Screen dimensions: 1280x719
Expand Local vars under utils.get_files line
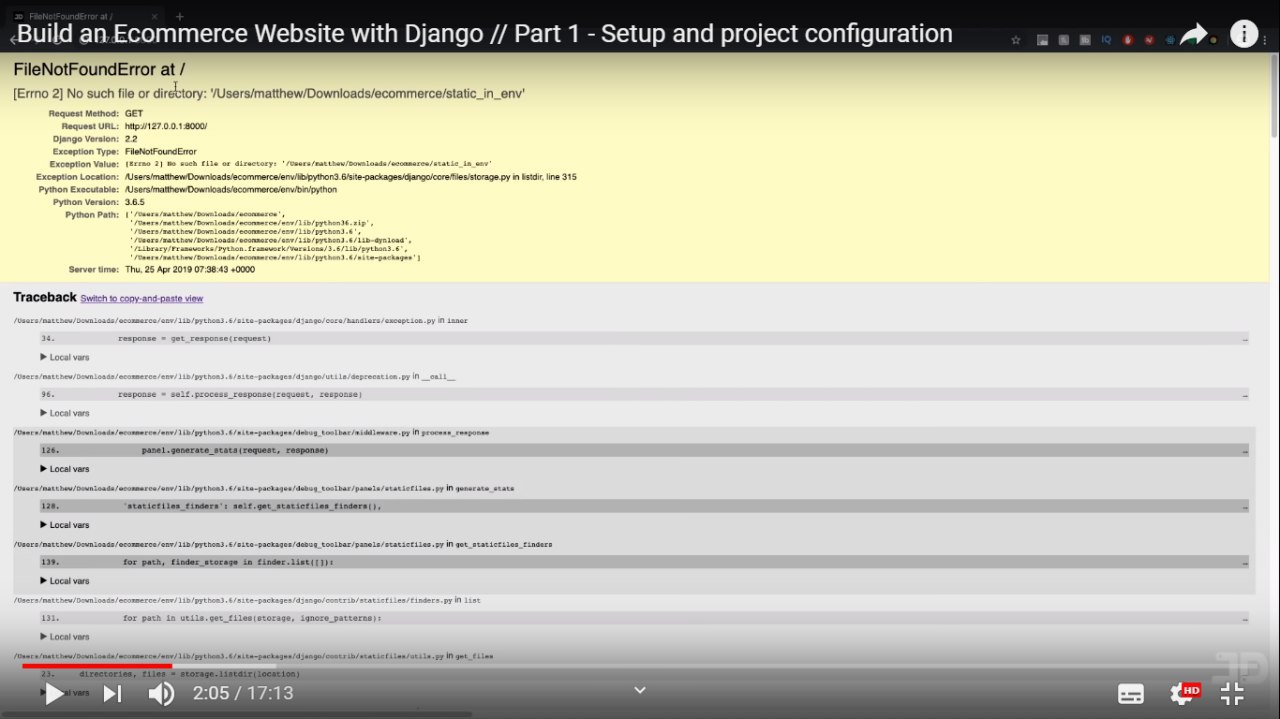click(x=65, y=637)
